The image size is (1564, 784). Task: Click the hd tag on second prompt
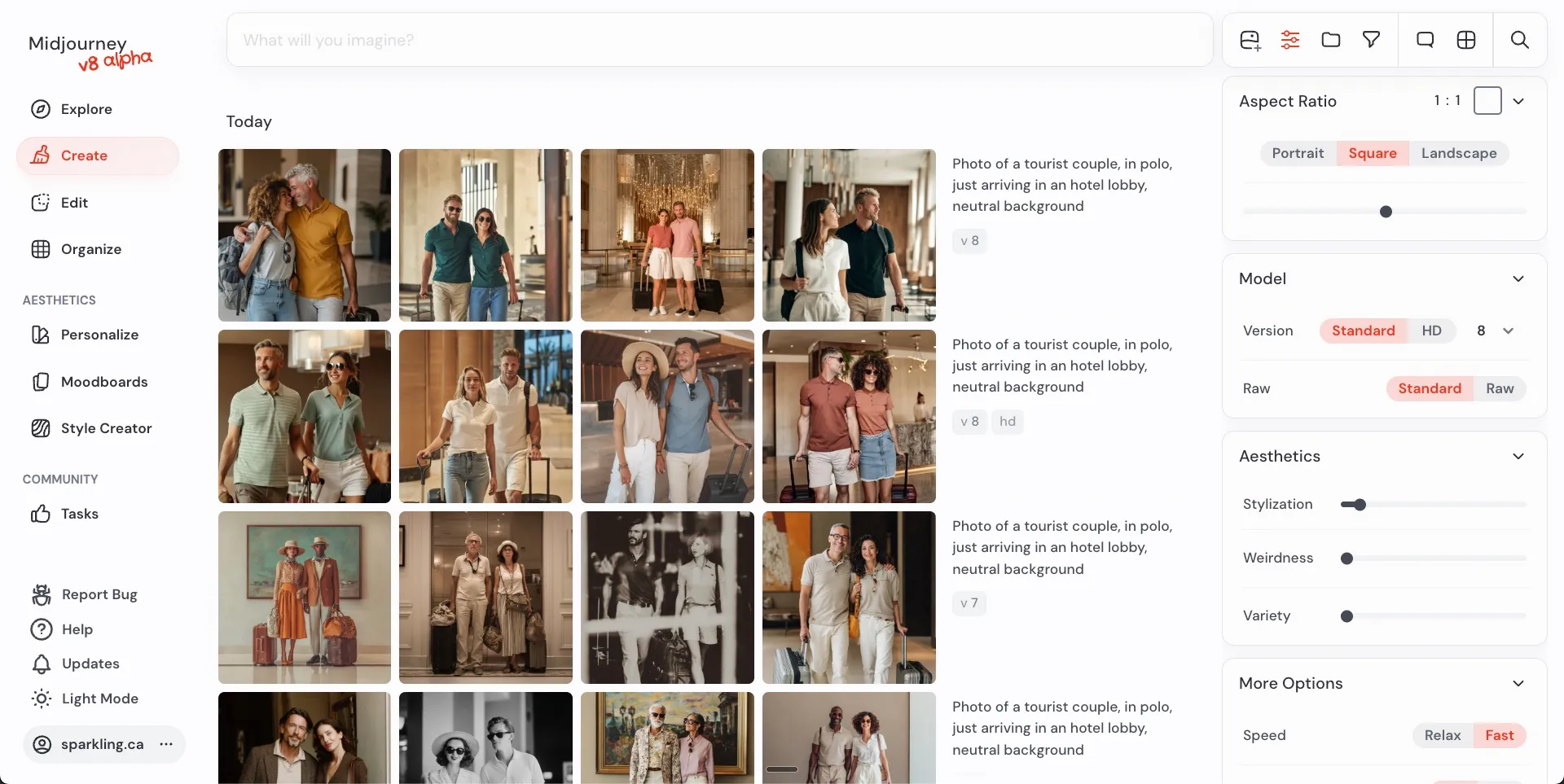[1008, 422]
